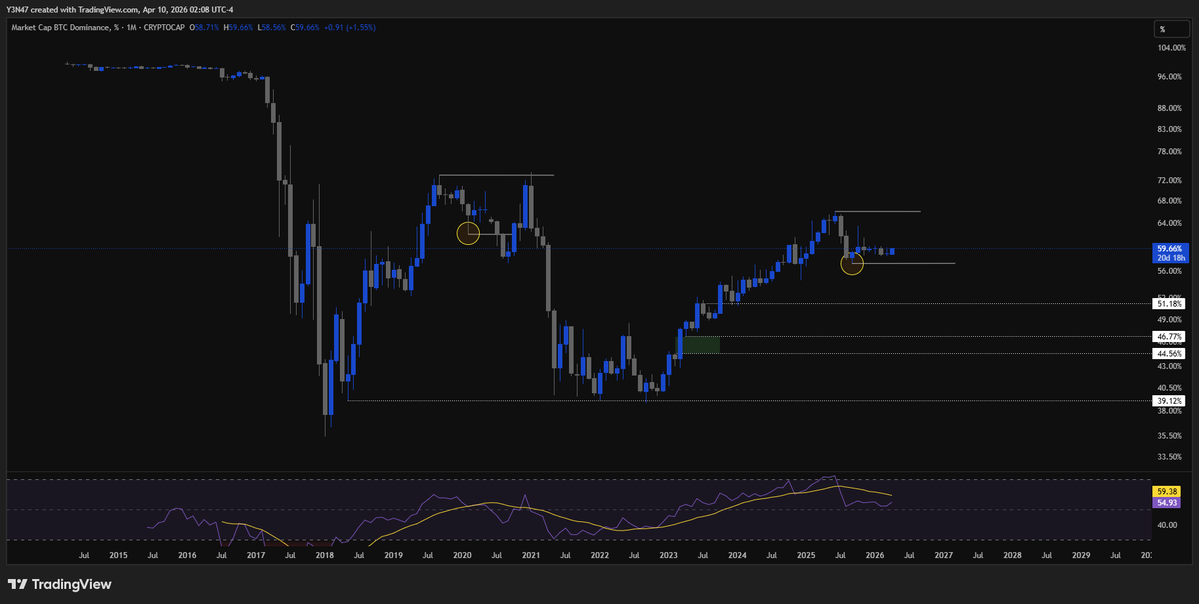Select the yellow circle drawing near mid-2025
The width and height of the screenshot is (1199, 604).
click(x=852, y=264)
